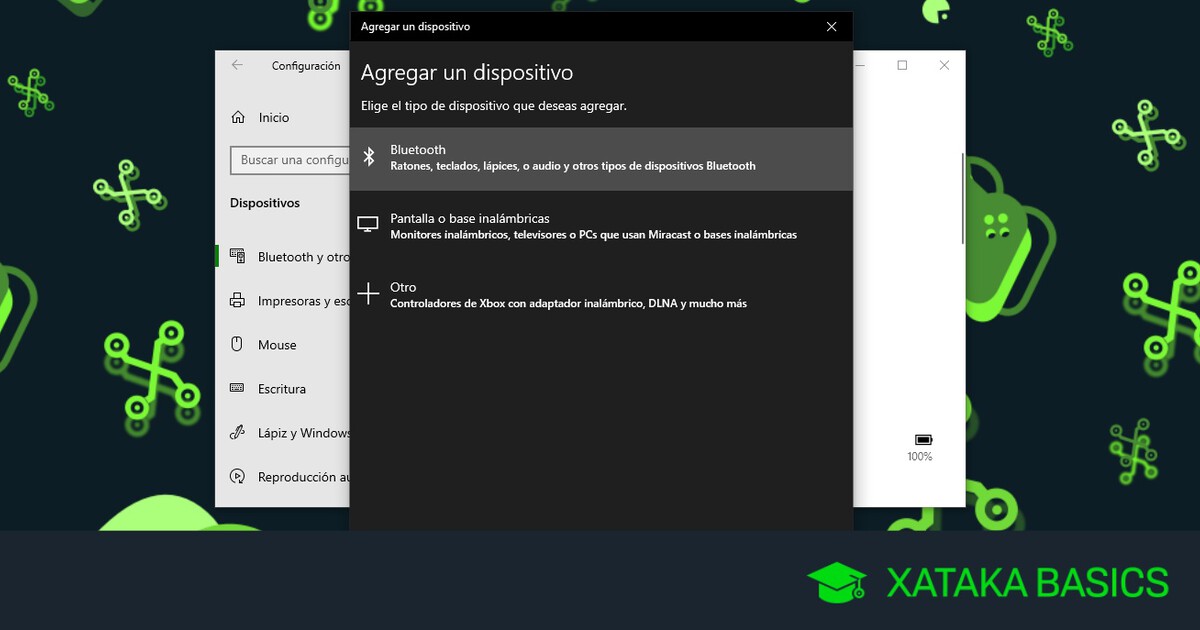Maximize the Configuración window
The width and height of the screenshot is (1200, 630).
click(902, 66)
